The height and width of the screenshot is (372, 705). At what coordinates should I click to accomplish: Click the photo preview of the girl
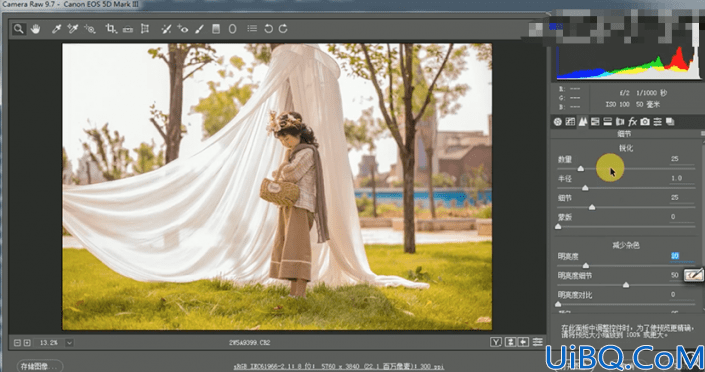click(x=277, y=187)
